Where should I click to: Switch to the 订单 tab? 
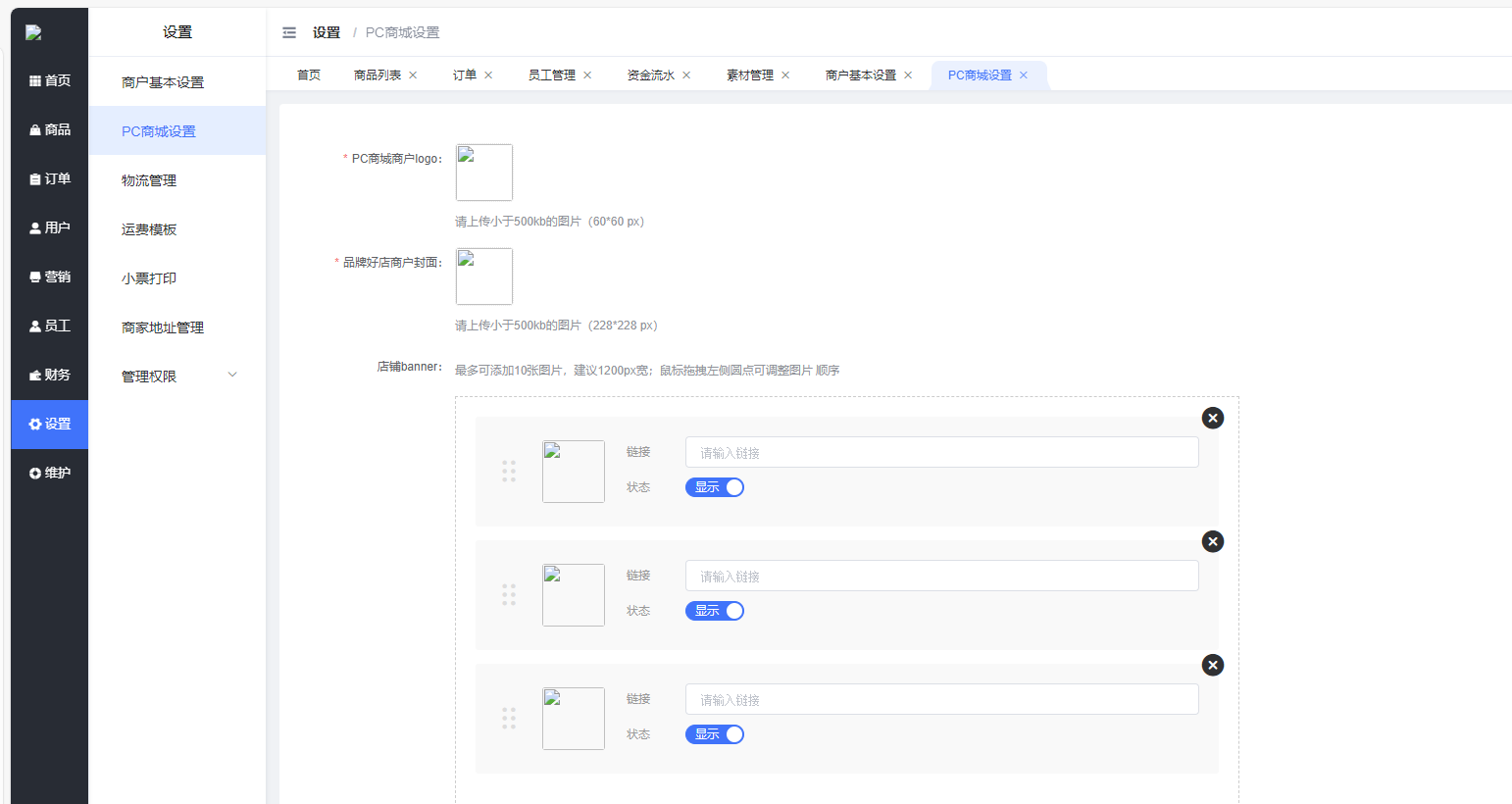465,75
